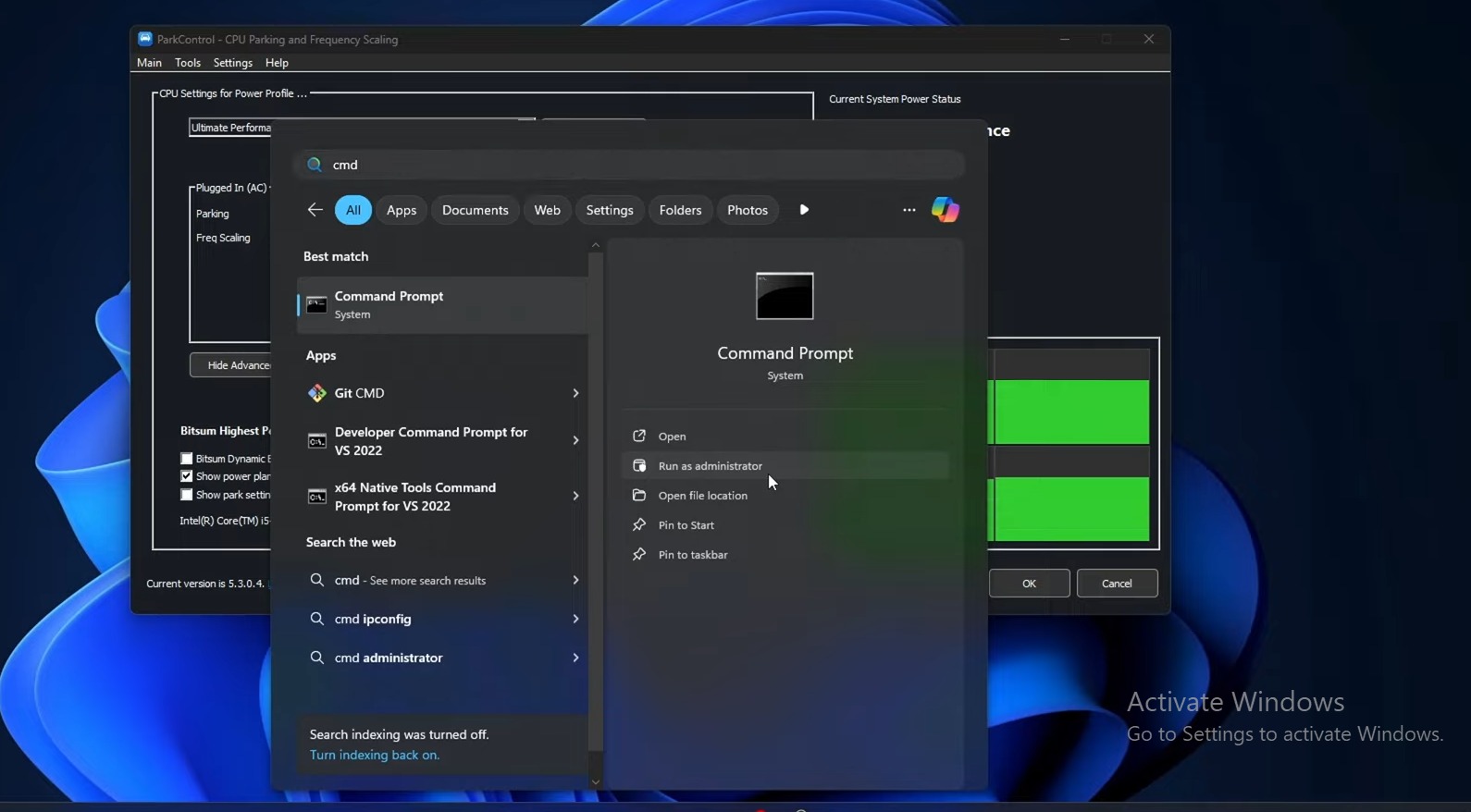Click OK button in ParkControl window
1471x812 pixels.
(1029, 584)
